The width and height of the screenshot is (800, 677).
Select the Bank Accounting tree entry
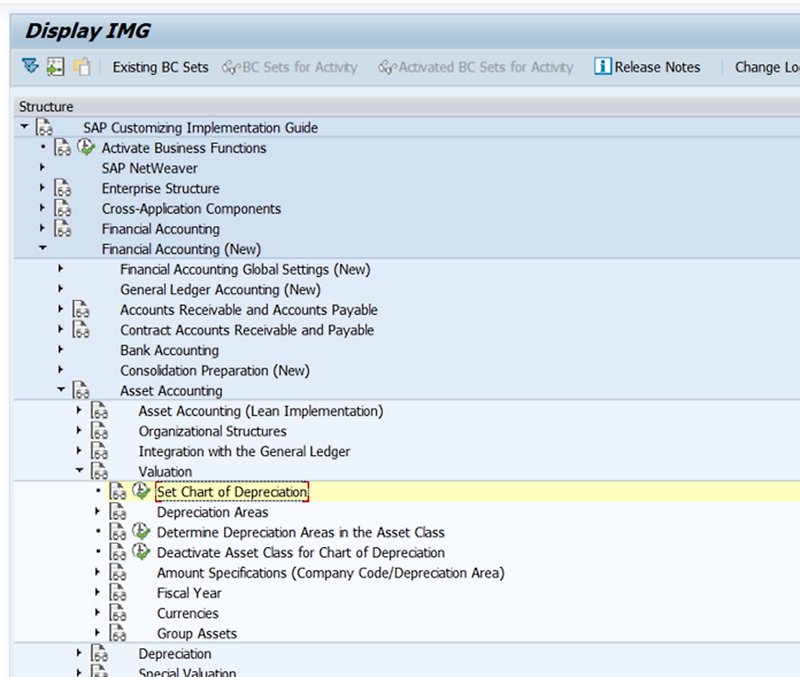click(169, 350)
